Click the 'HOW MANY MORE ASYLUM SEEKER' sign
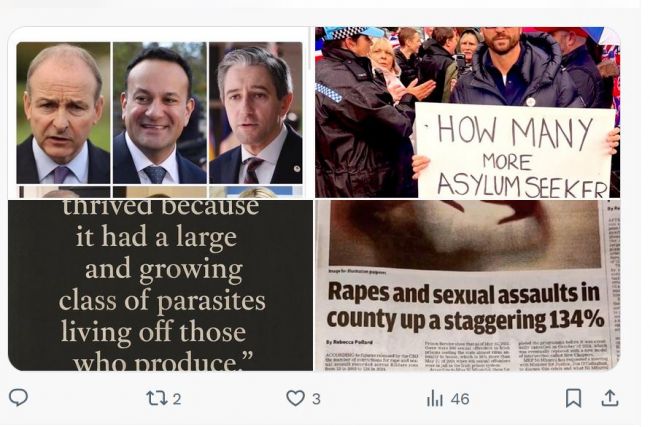Image resolution: width=650 pixels, height=427 pixels. 515,151
